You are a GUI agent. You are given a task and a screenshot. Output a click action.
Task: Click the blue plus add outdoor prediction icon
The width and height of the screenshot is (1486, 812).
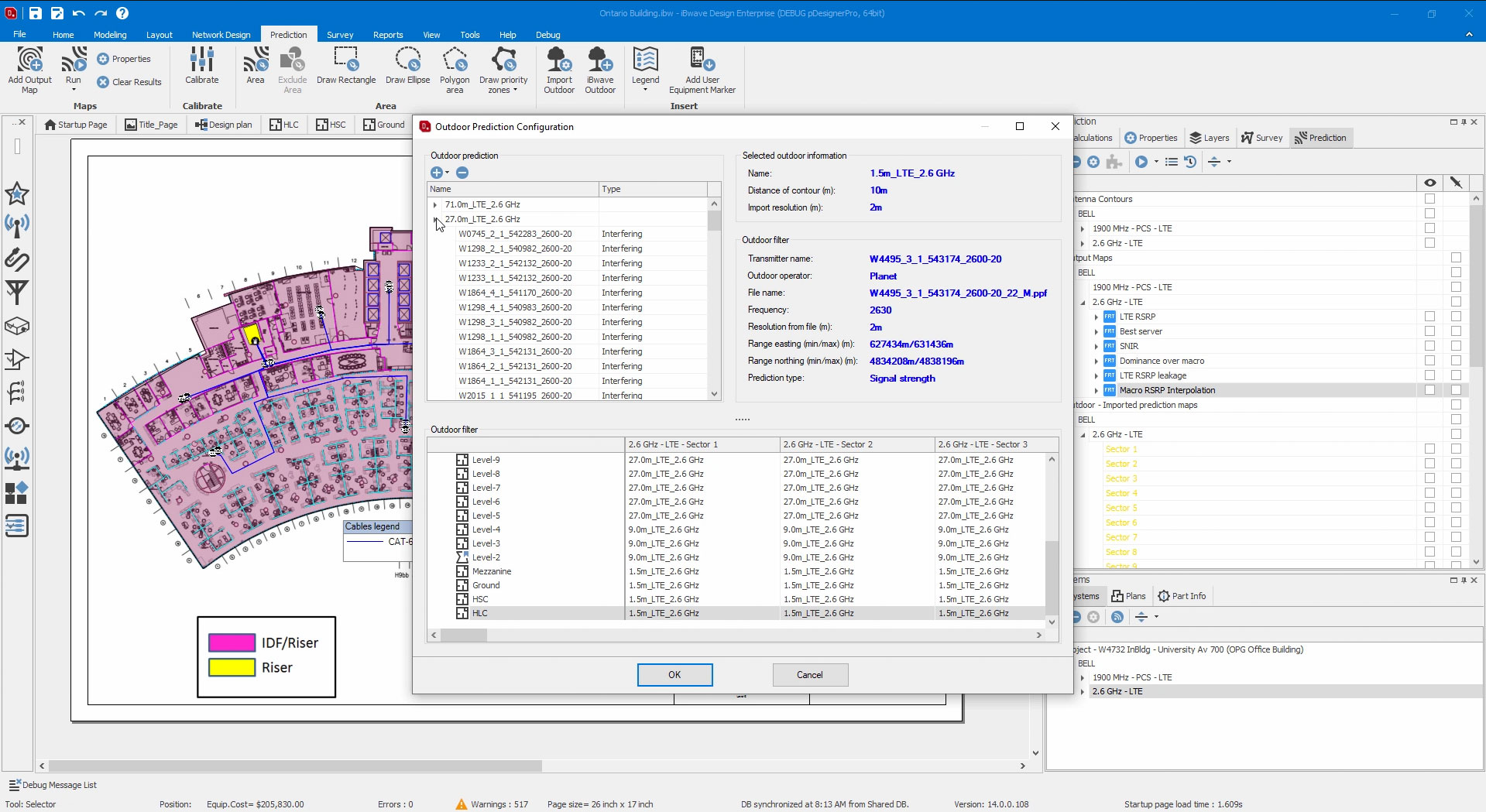pos(437,173)
